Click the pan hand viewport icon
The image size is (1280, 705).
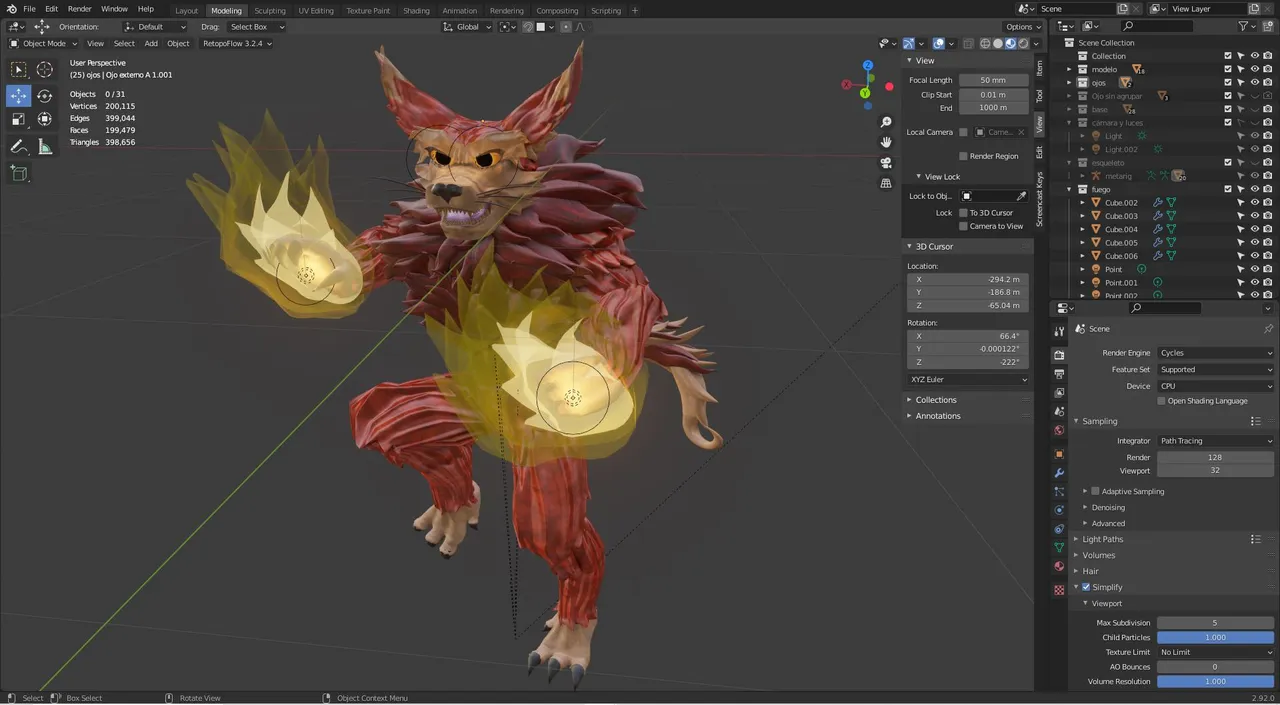point(886,142)
